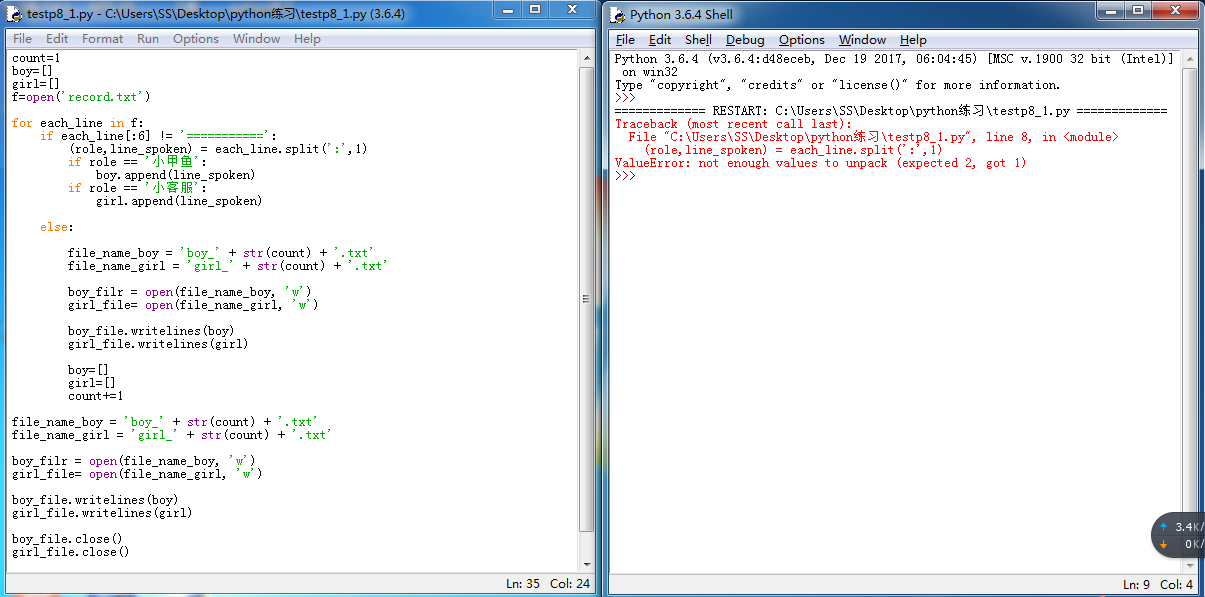Open the File menu in the editor window

tap(21, 38)
